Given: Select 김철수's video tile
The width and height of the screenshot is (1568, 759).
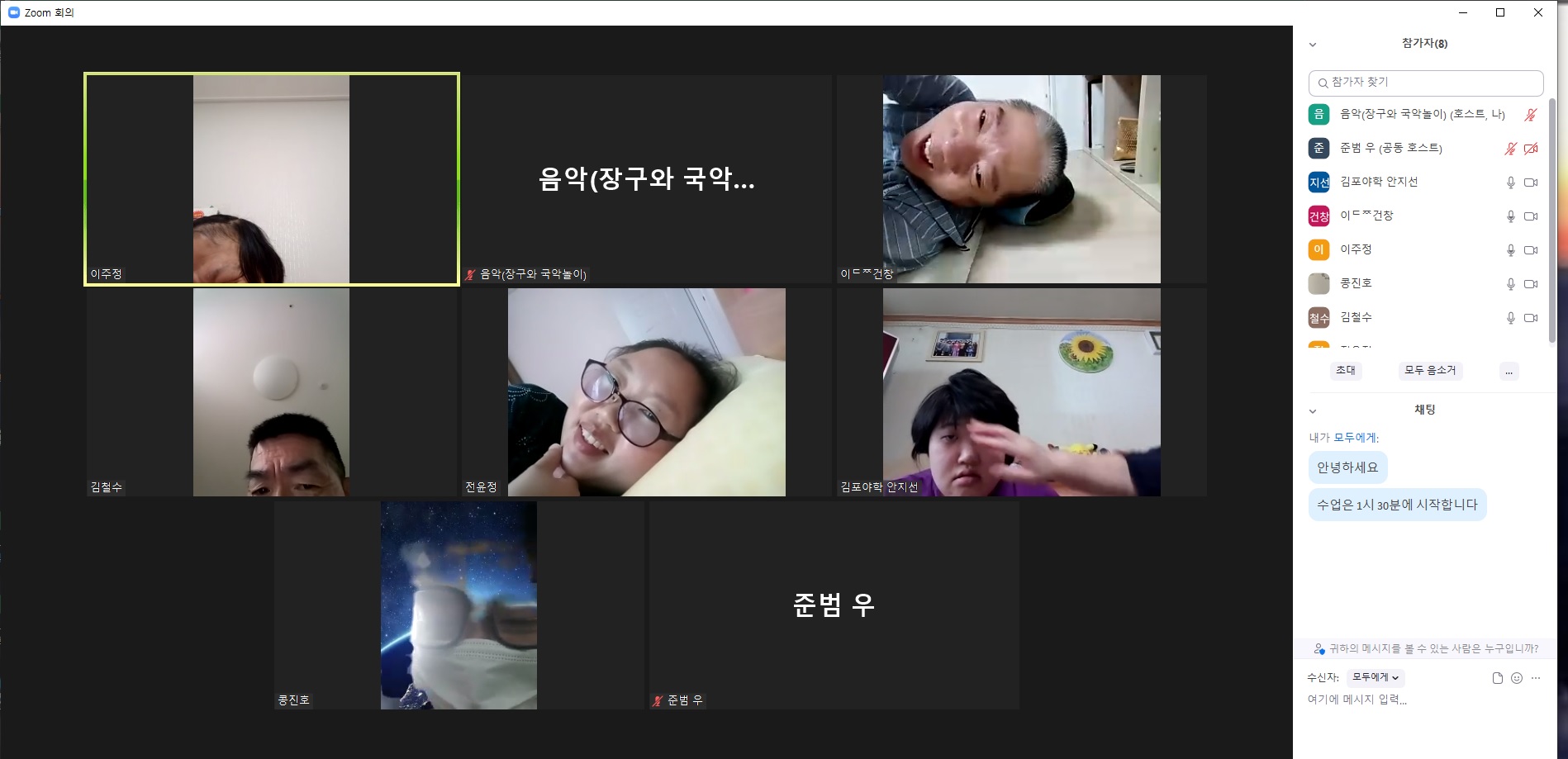Looking at the screenshot, I should 272,392.
